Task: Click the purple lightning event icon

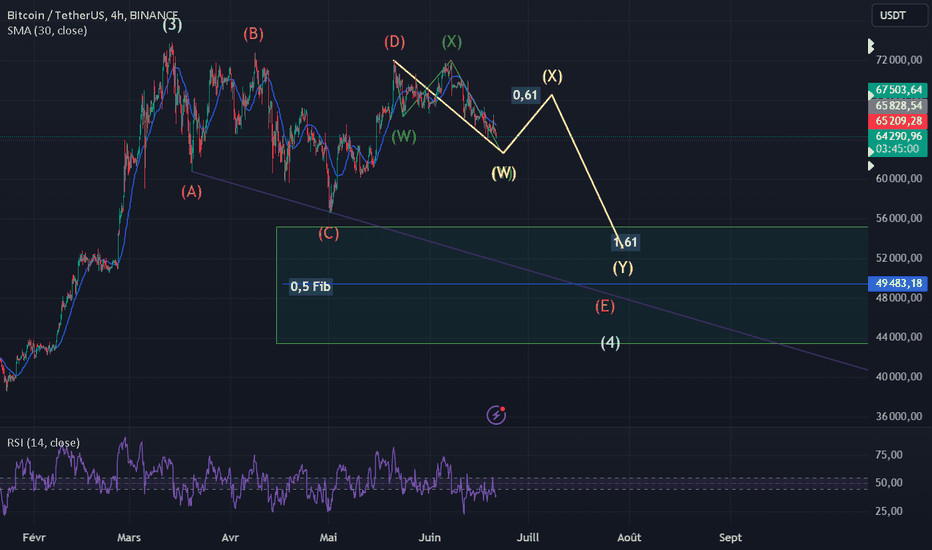Action: pos(496,415)
